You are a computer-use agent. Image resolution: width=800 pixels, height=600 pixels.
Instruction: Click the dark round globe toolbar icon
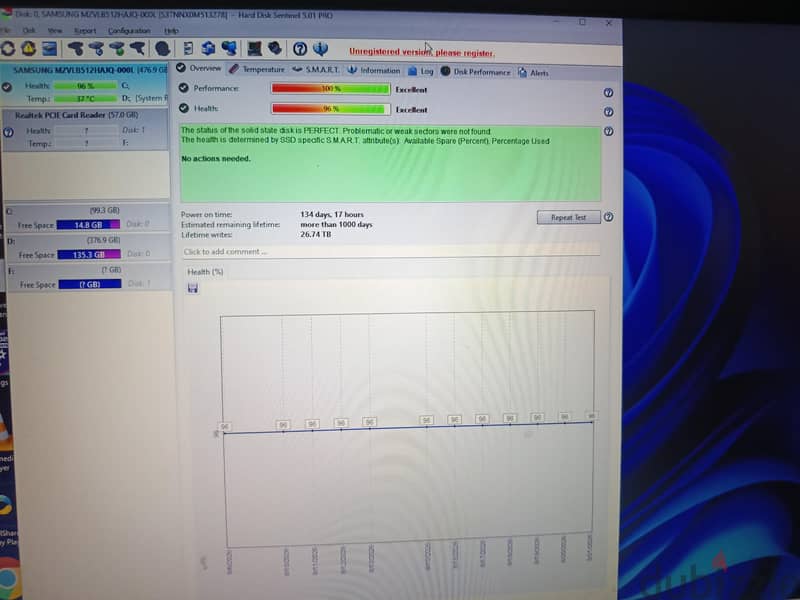[162, 48]
